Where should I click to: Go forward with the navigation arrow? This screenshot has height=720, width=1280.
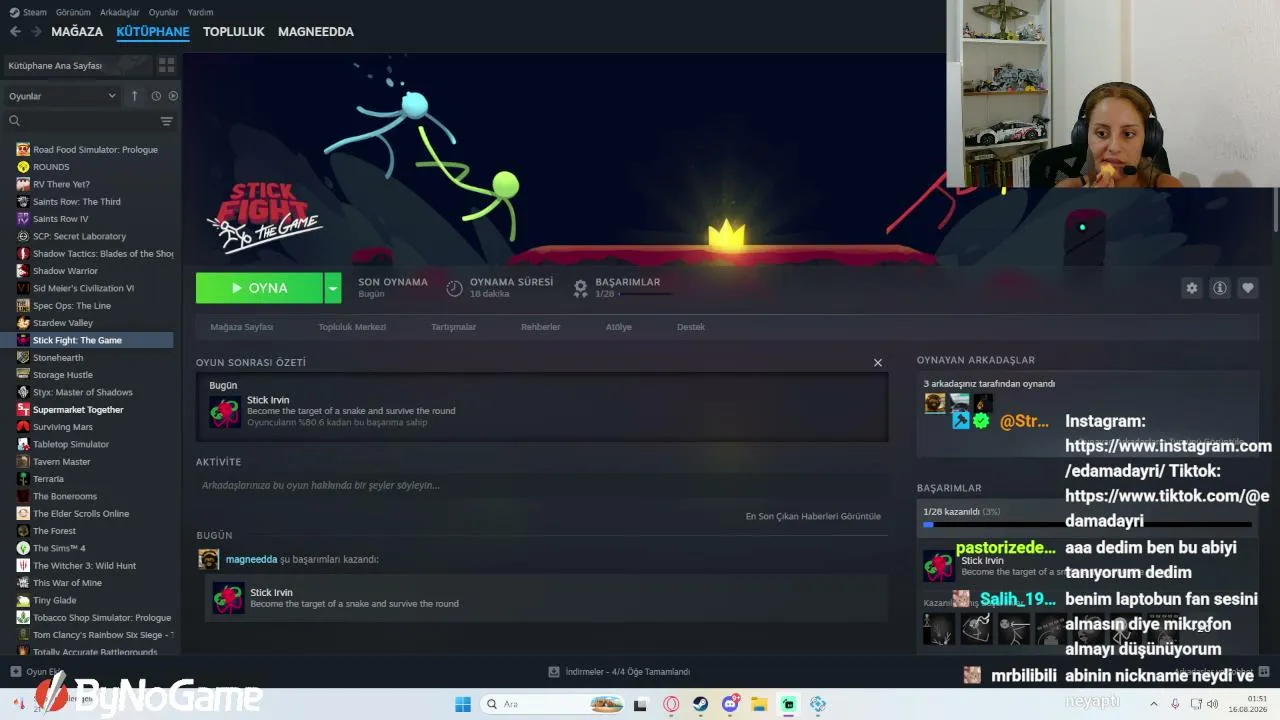[36, 32]
